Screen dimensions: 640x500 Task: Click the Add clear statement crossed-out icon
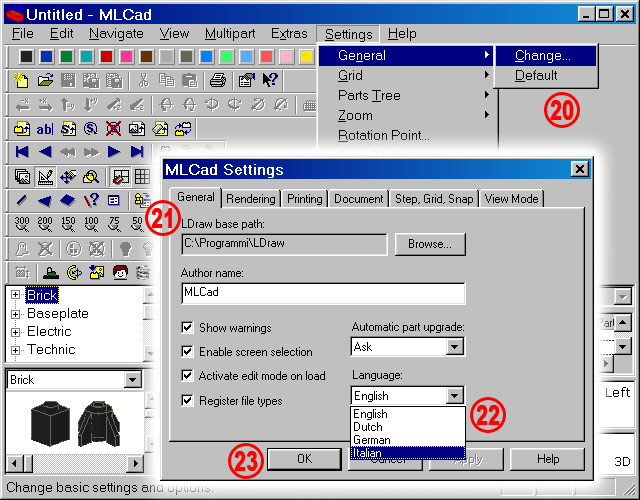pyautogui.click(x=113, y=129)
